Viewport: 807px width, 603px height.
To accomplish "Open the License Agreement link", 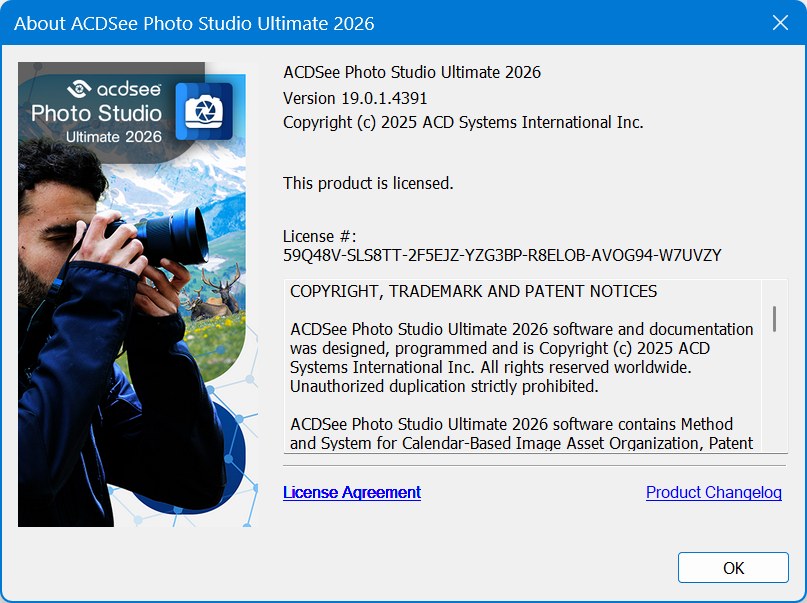I will (x=352, y=492).
